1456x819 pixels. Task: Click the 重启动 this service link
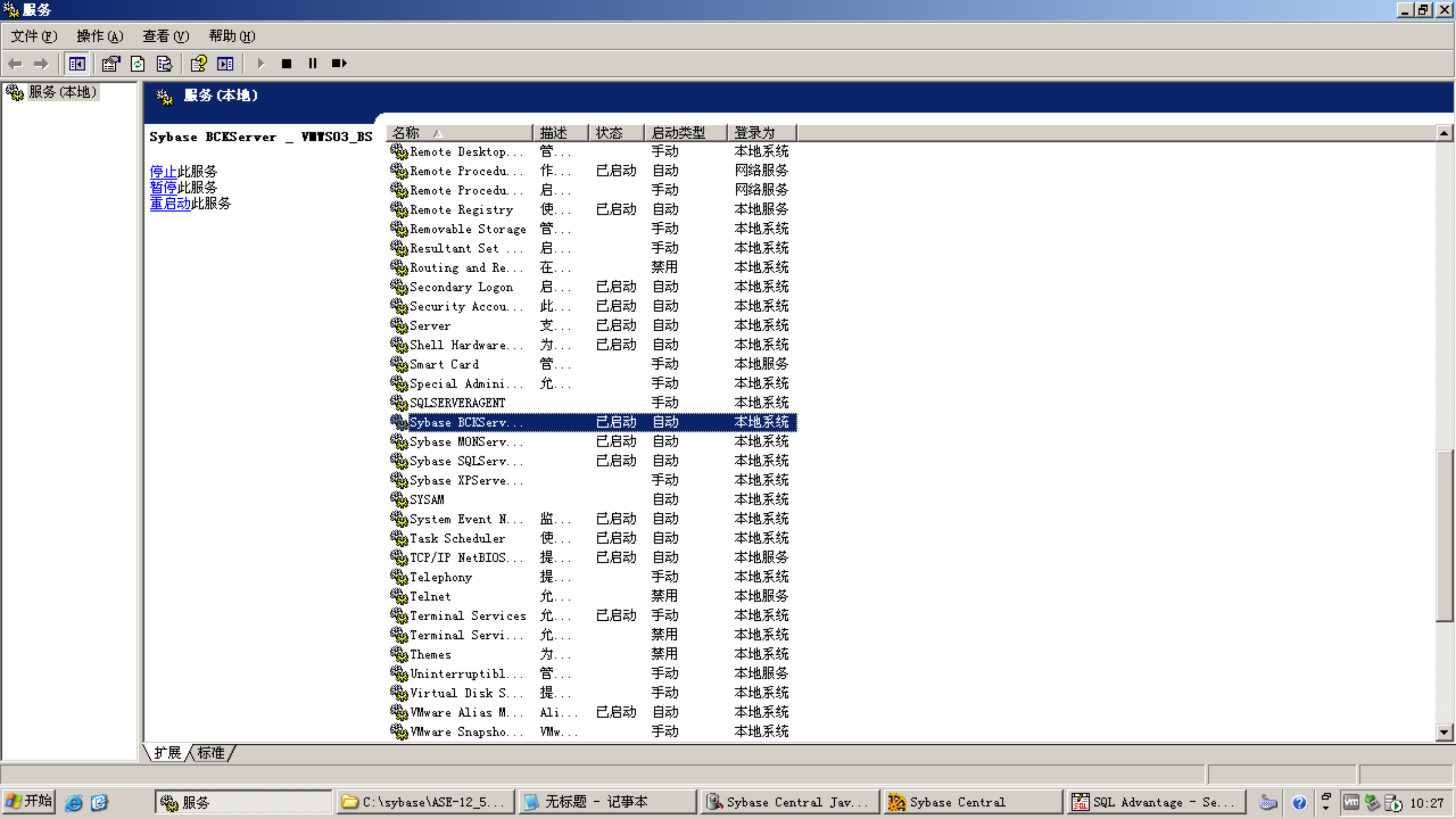pyautogui.click(x=170, y=203)
